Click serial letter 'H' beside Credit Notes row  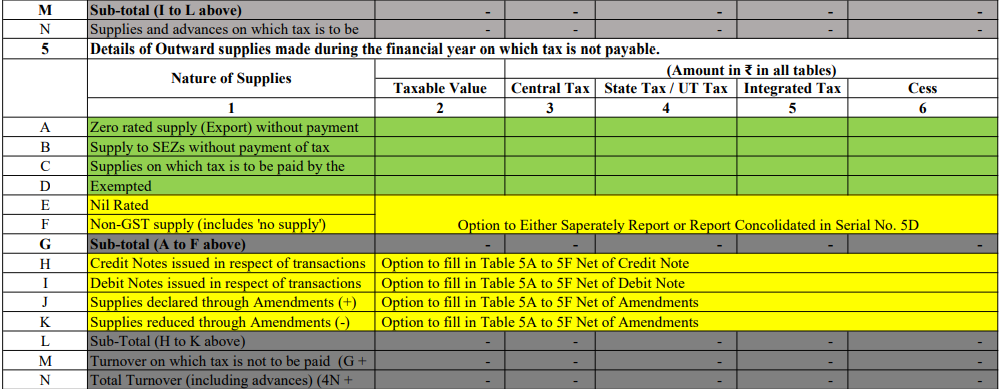(44, 264)
